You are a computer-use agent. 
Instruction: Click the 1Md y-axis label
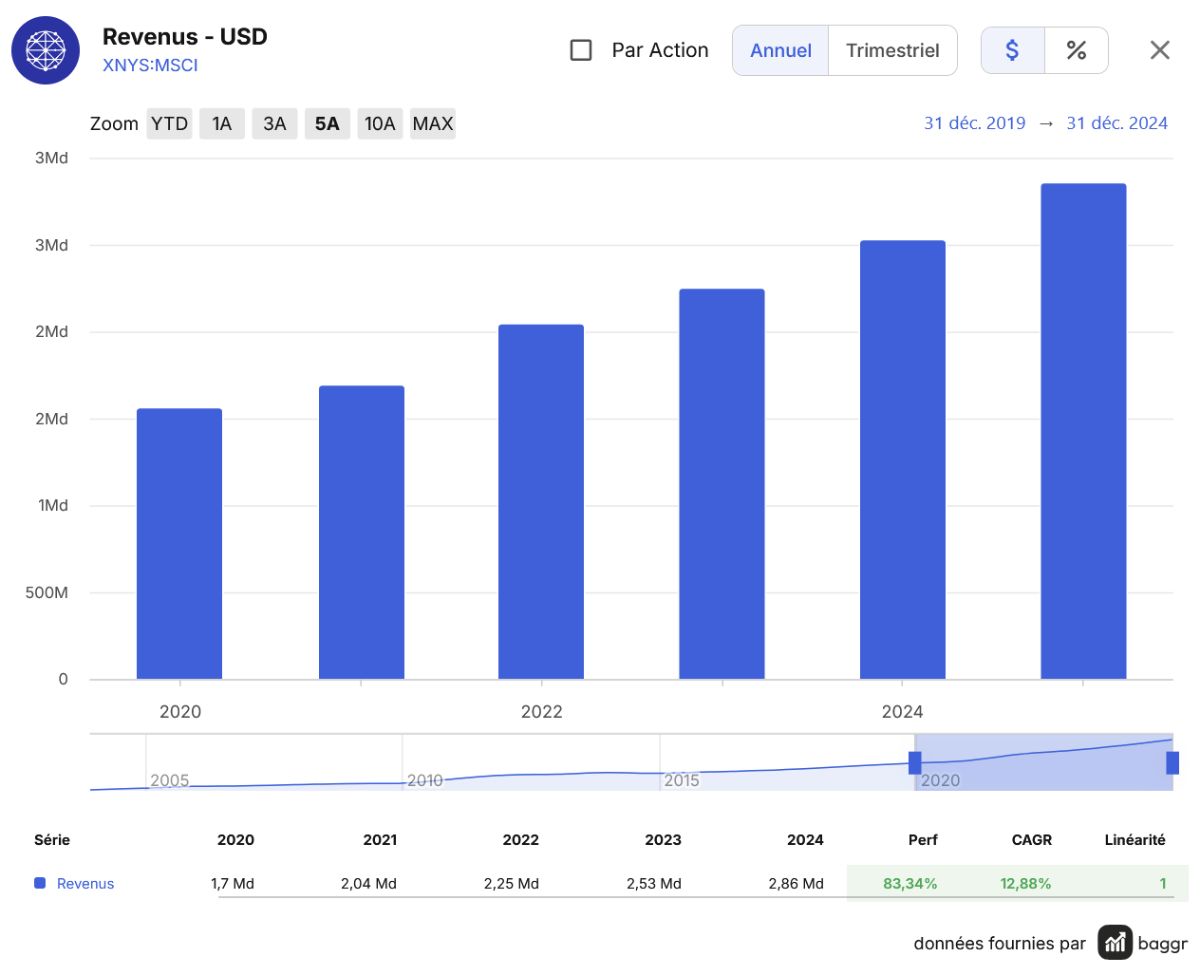click(53, 506)
